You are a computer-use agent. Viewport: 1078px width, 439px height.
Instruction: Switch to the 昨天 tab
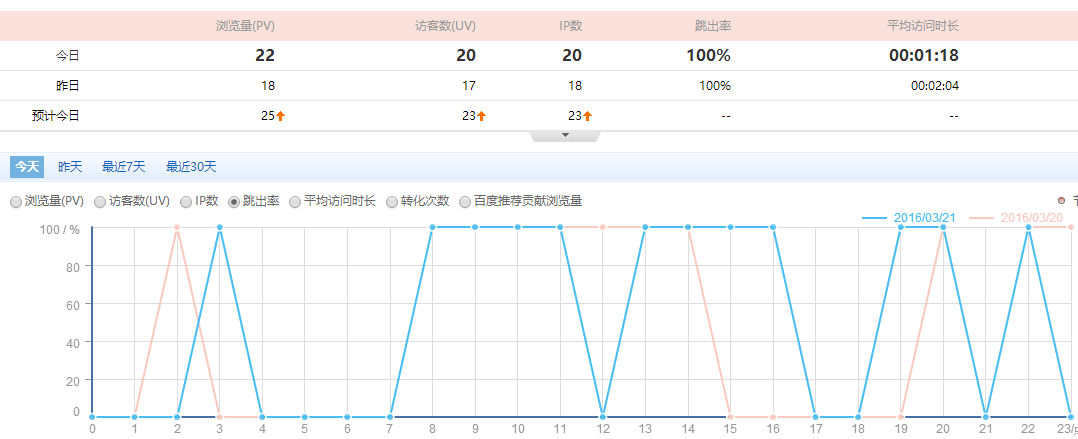point(70,167)
